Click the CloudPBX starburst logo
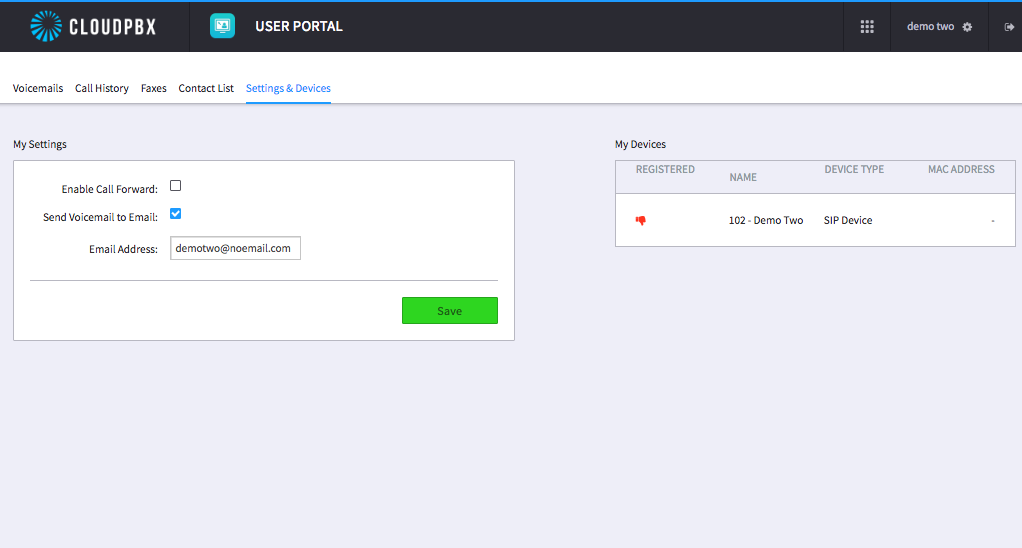The image size is (1022, 548). (46, 27)
